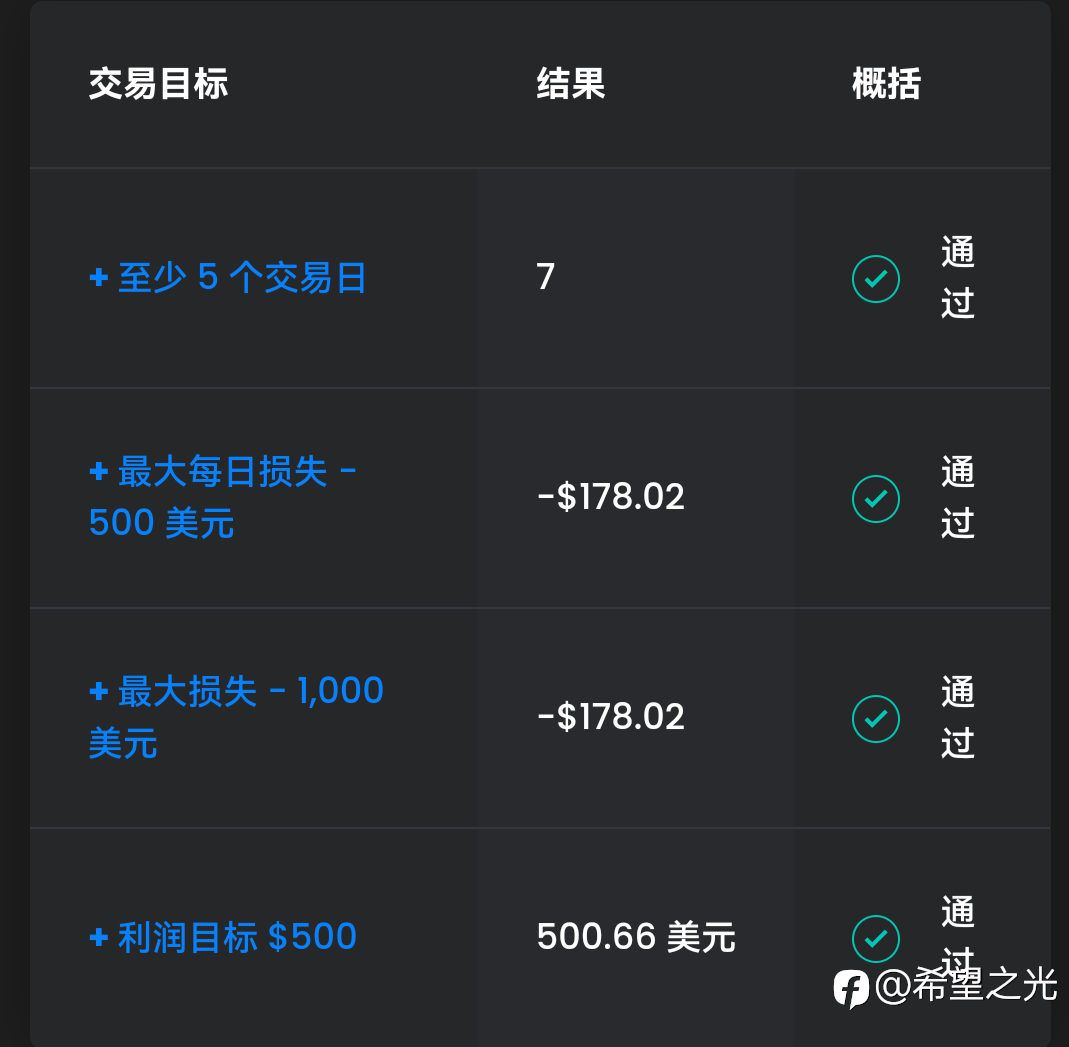Screen dimensions: 1069x1047
Task: Open the 最大损失 - 1,000 美元 link
Action: tap(237, 717)
